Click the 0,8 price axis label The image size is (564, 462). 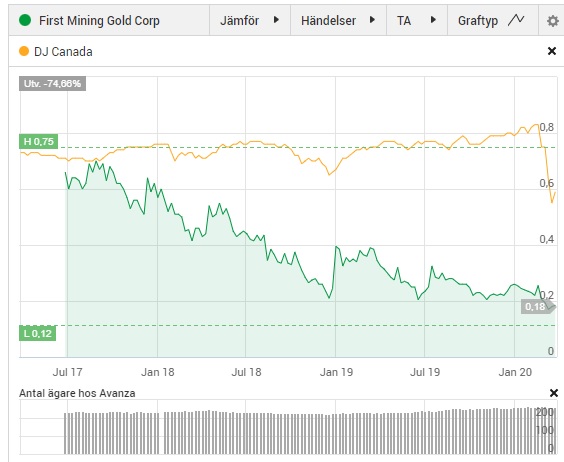(547, 127)
